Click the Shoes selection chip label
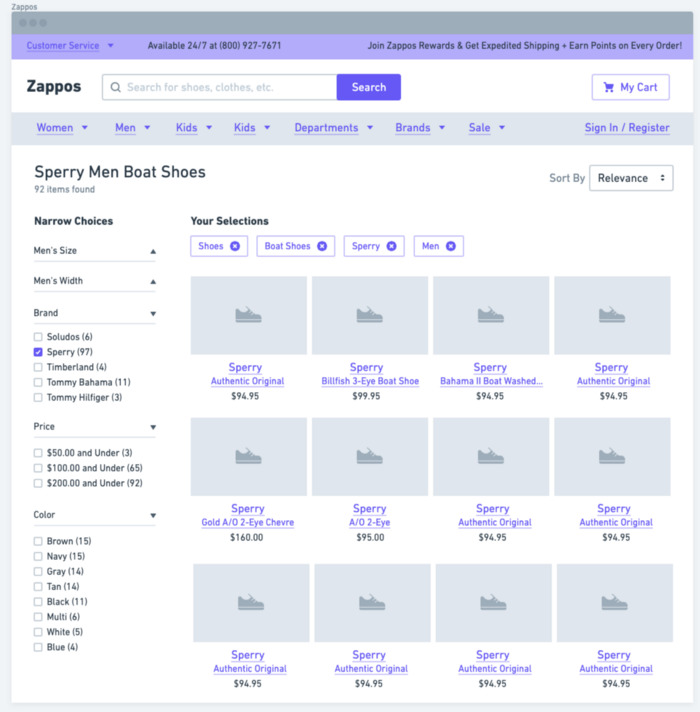The image size is (700, 712). point(211,246)
